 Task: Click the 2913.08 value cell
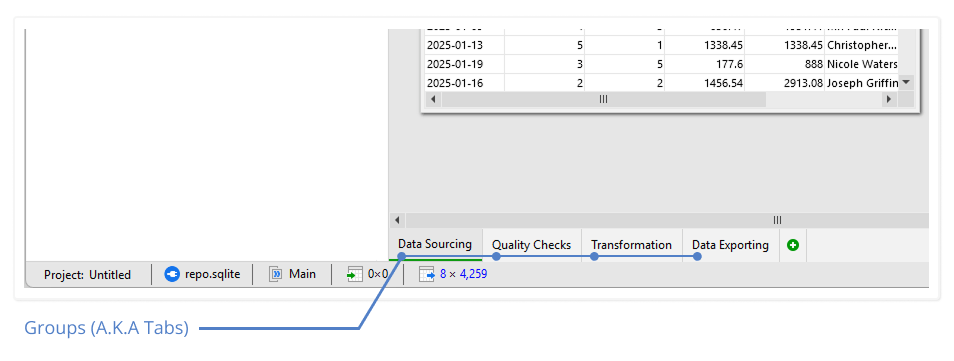(785, 83)
